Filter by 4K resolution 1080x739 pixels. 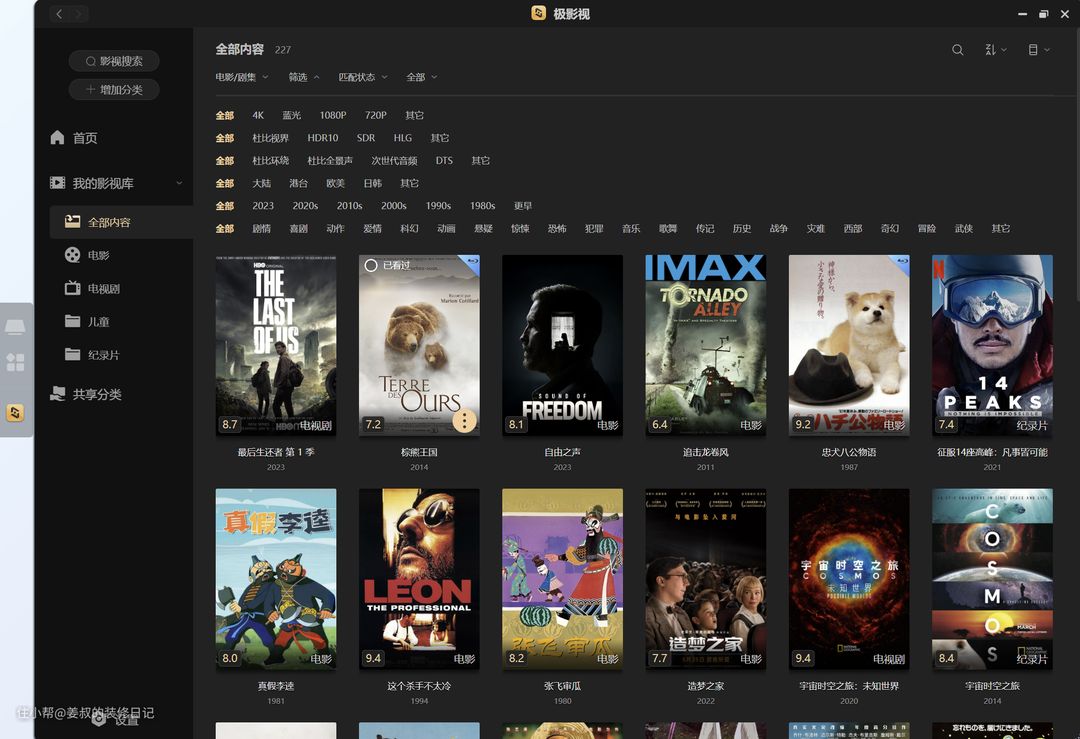click(258, 115)
